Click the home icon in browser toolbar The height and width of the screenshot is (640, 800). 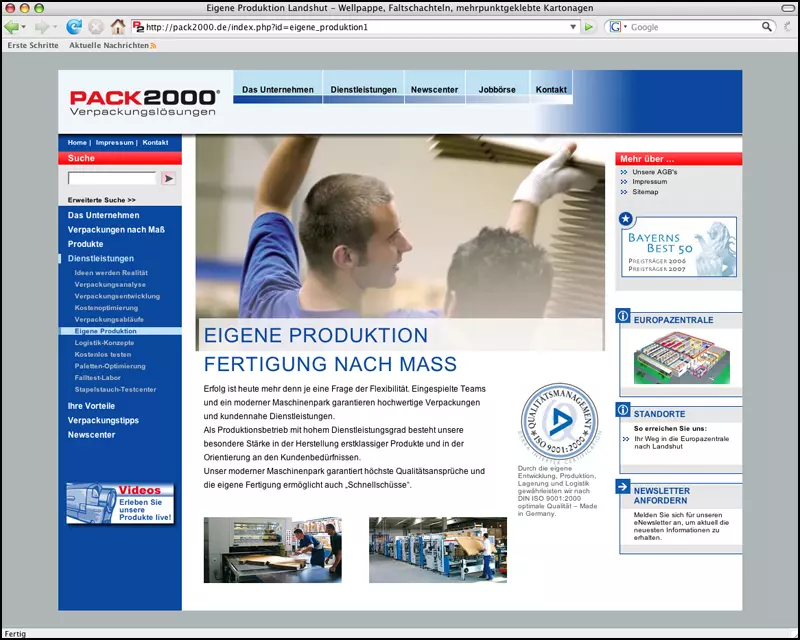117,27
